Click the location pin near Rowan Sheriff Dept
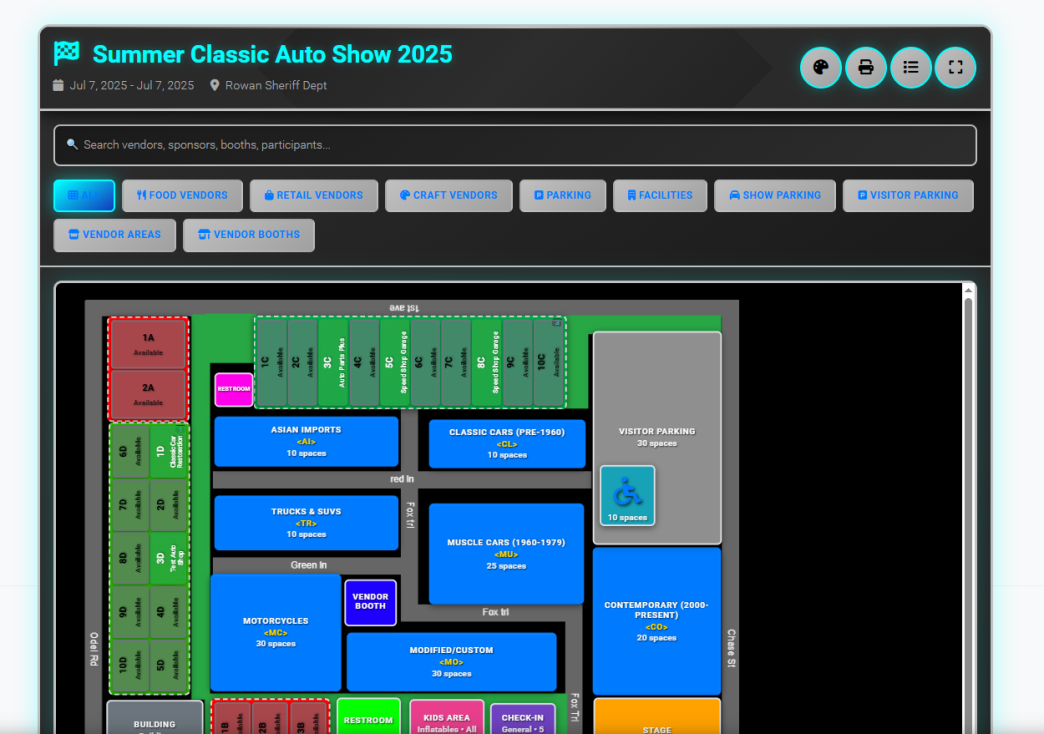Screen dimensions: 1044x734 pos(213,85)
